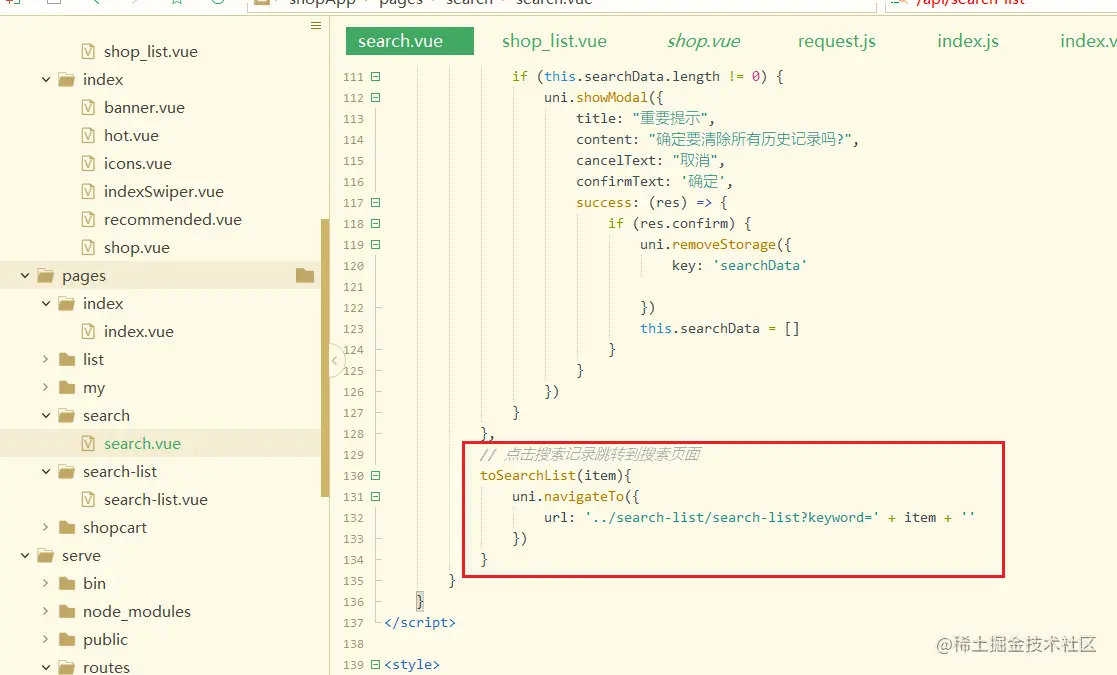Image resolution: width=1117 pixels, height=675 pixels.
Task: Toggle code fold marker on line 111
Action: pos(375,76)
